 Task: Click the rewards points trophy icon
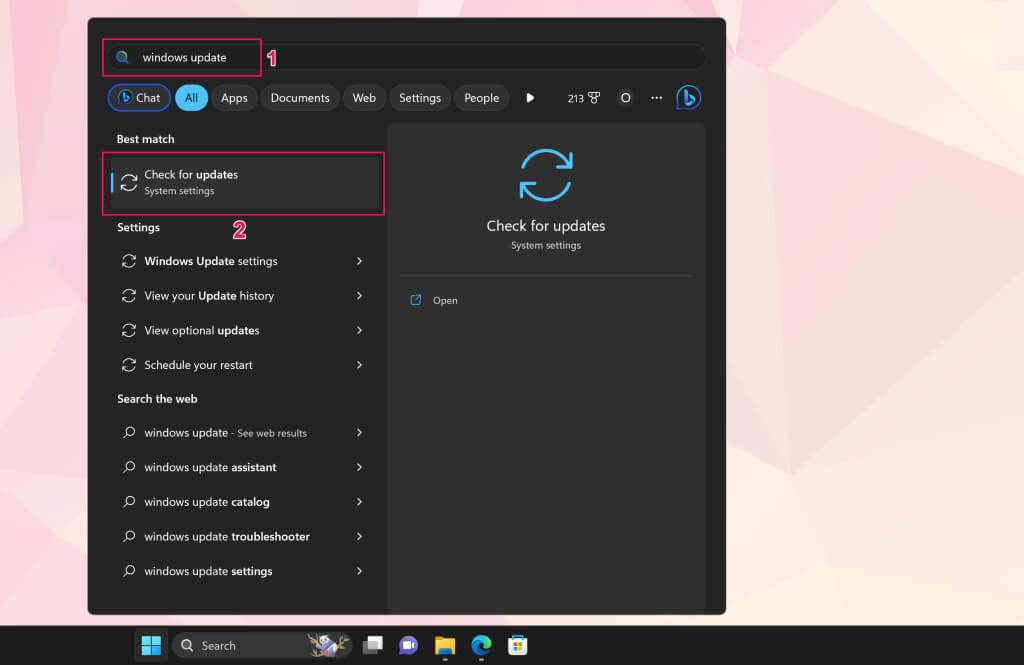click(x=594, y=98)
